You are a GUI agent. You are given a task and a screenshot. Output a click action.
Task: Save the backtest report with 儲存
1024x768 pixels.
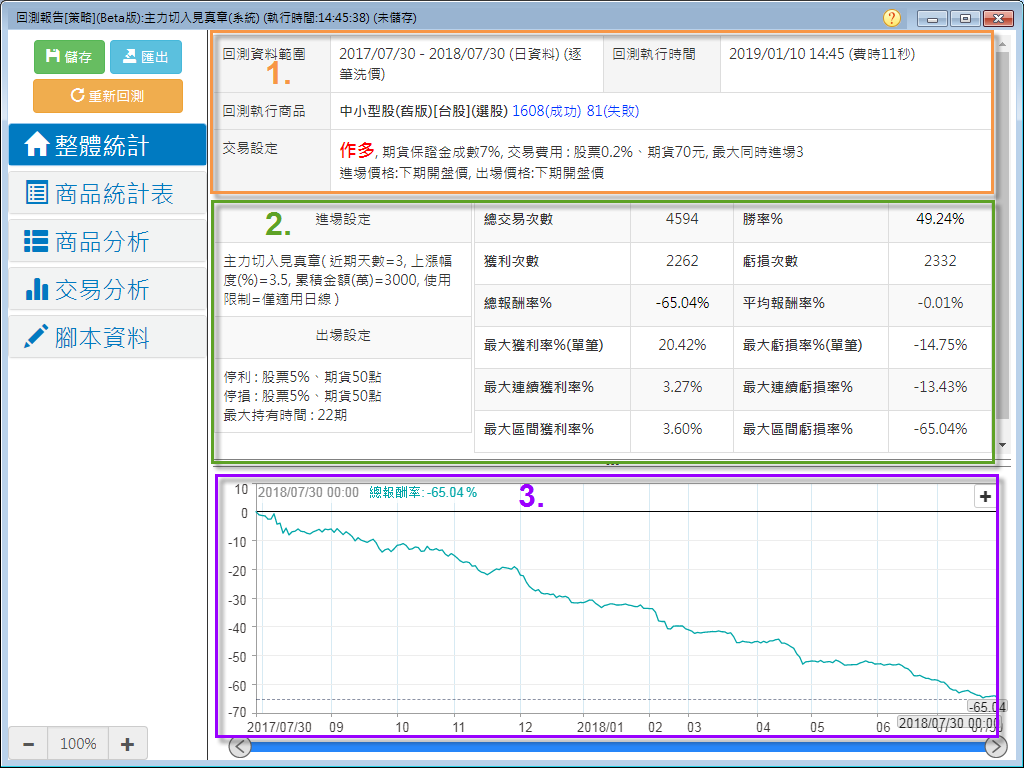tap(69, 57)
